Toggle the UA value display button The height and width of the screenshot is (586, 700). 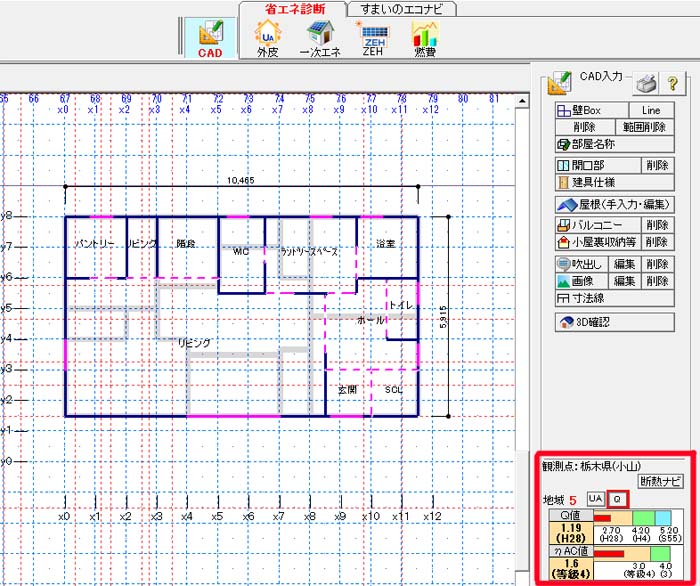[x=596, y=499]
